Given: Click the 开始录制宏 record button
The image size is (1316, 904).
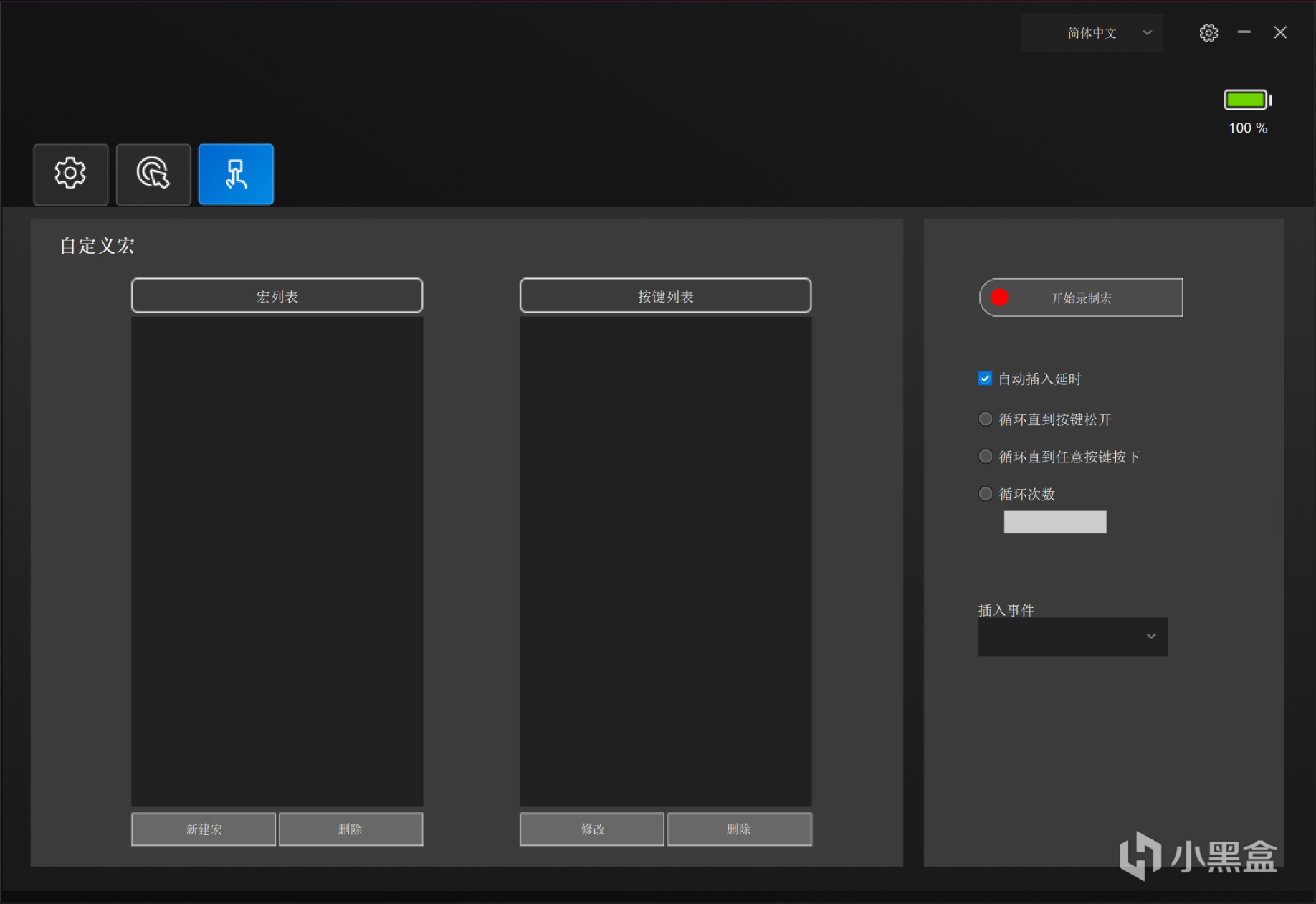Looking at the screenshot, I should (1081, 298).
